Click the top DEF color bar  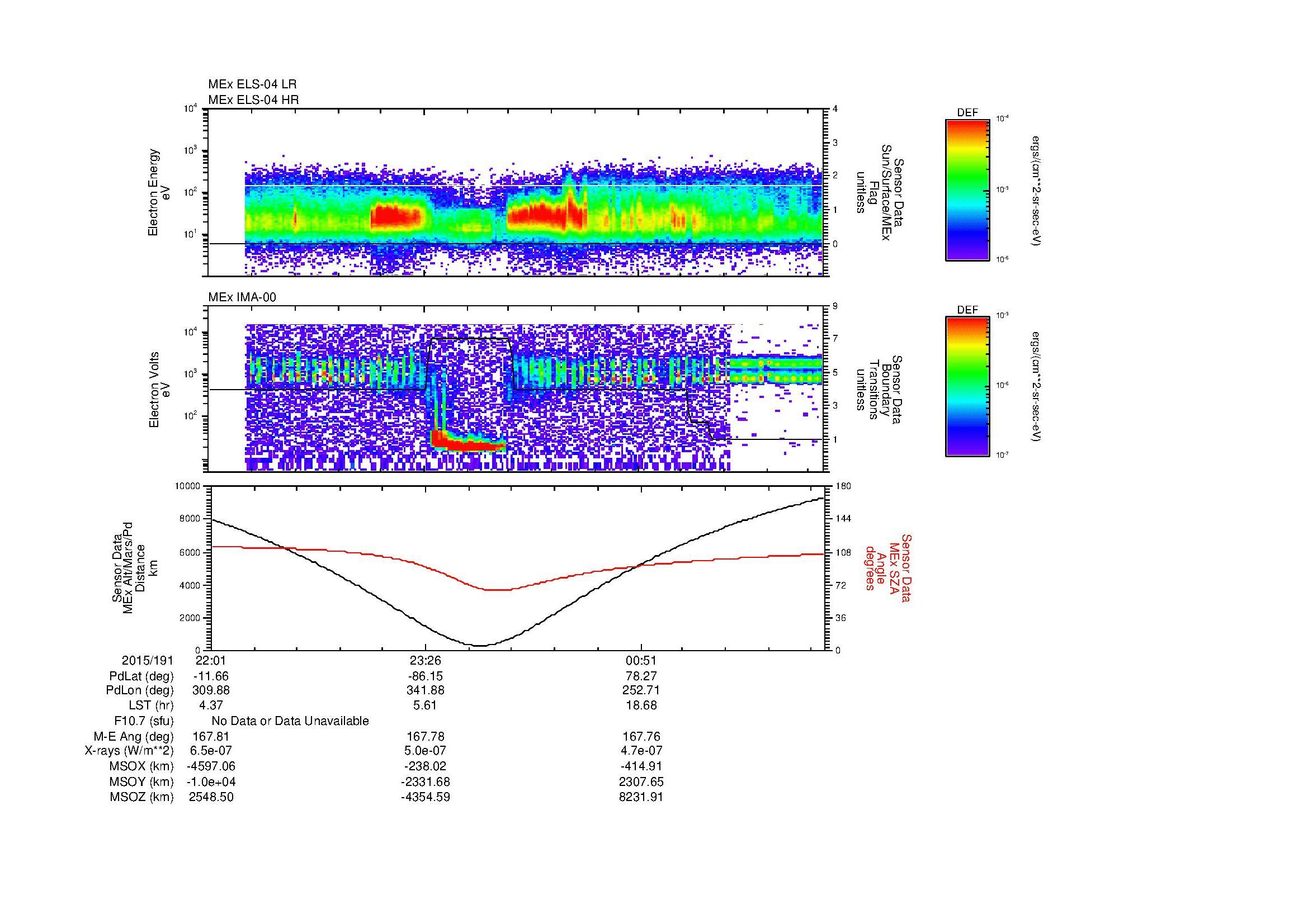point(967,190)
